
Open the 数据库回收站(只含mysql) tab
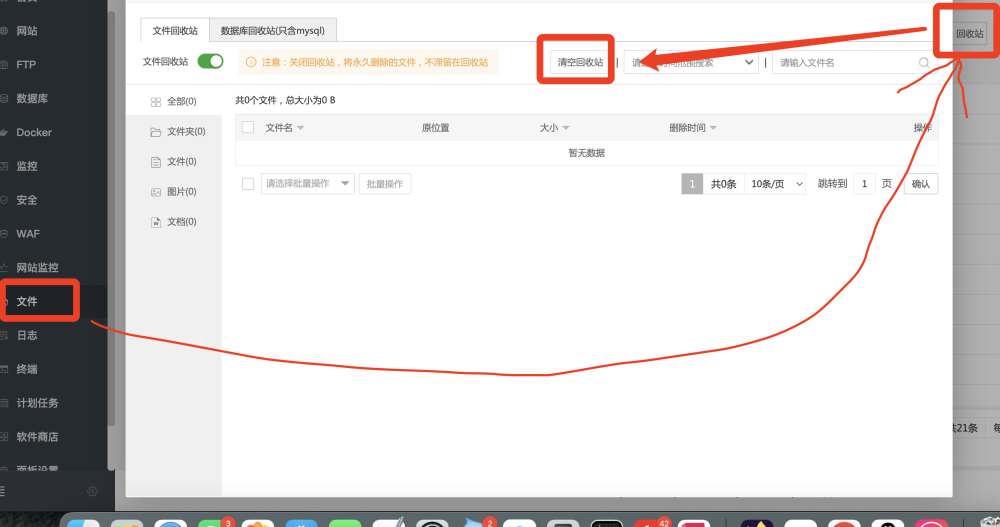(x=272, y=31)
